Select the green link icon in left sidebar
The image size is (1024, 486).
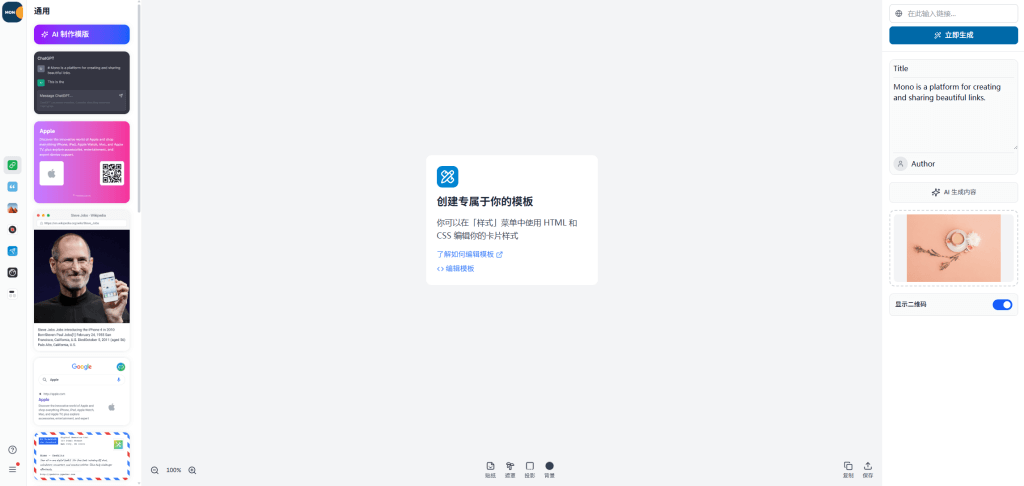13,164
